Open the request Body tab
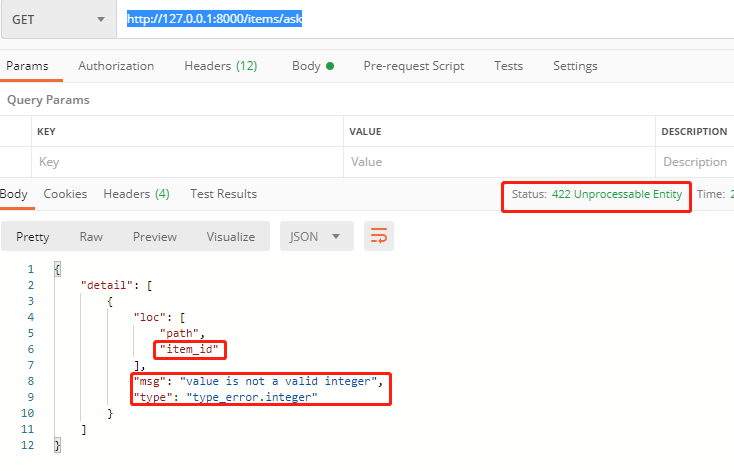Screen dimensions: 734x471 (x=312, y=66)
